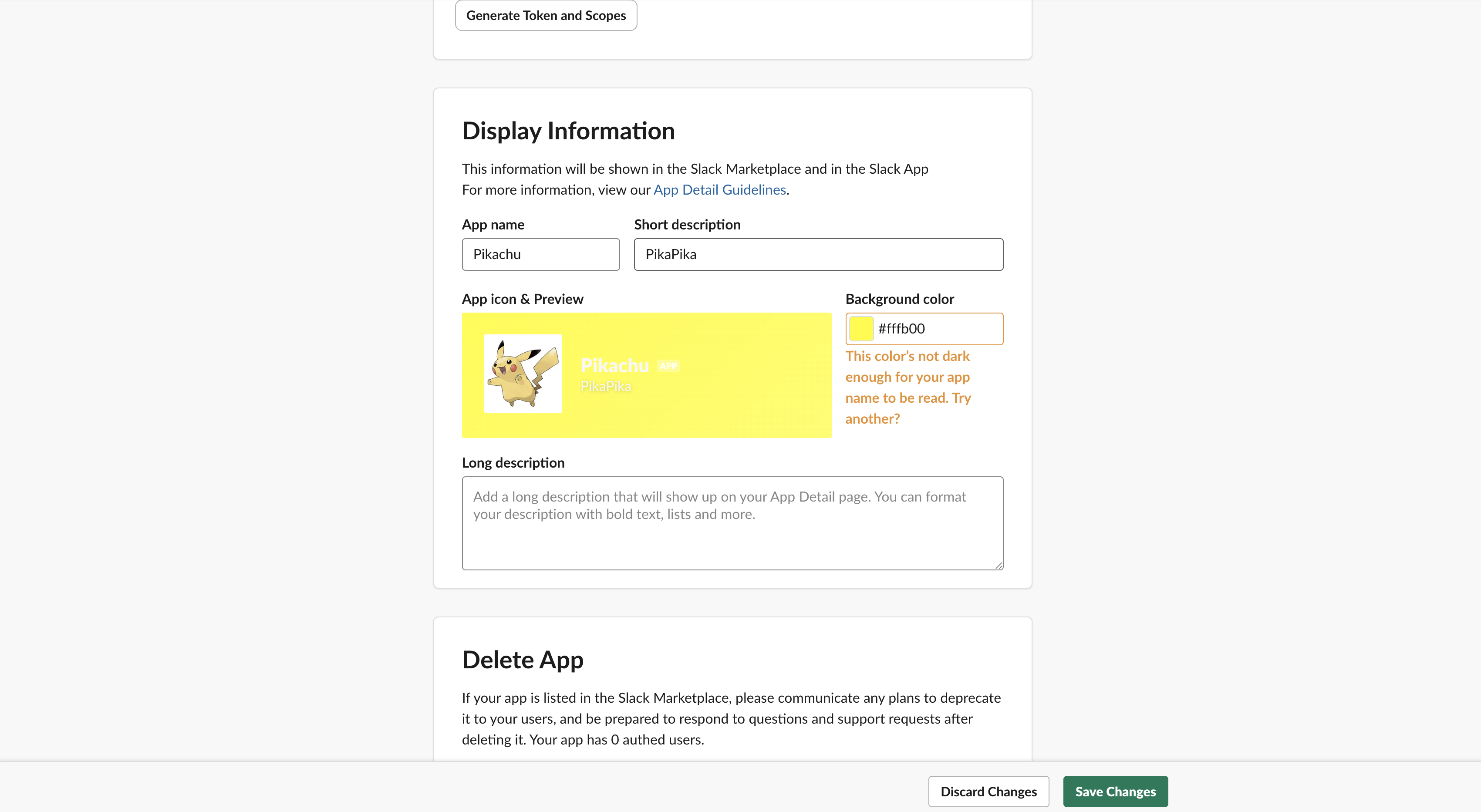The width and height of the screenshot is (1481, 812).
Task: Grab the Long description resize handle
Action: [999, 566]
